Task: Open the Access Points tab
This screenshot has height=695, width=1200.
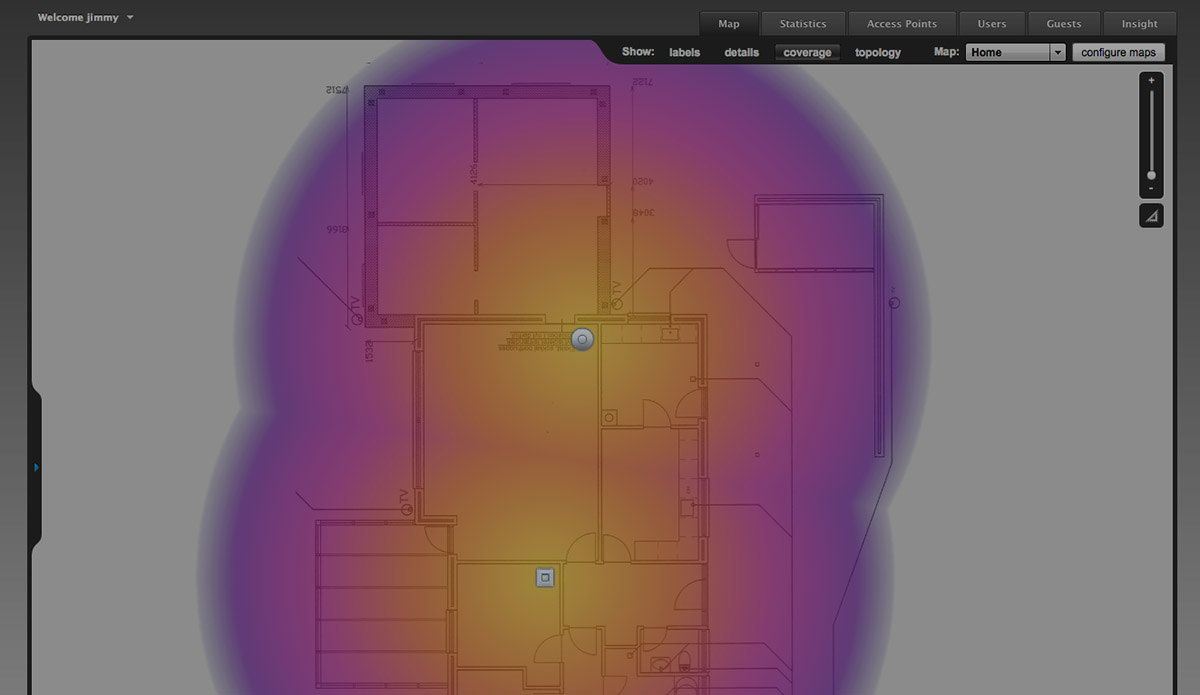Action: [x=902, y=24]
